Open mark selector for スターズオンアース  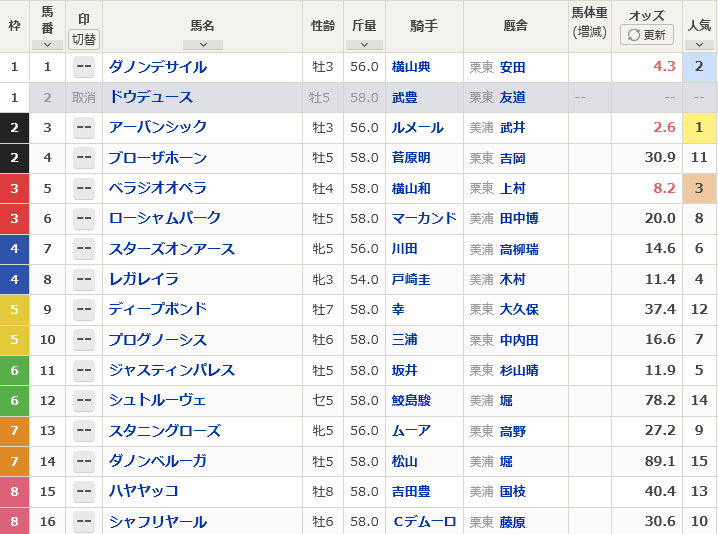[x=84, y=249]
